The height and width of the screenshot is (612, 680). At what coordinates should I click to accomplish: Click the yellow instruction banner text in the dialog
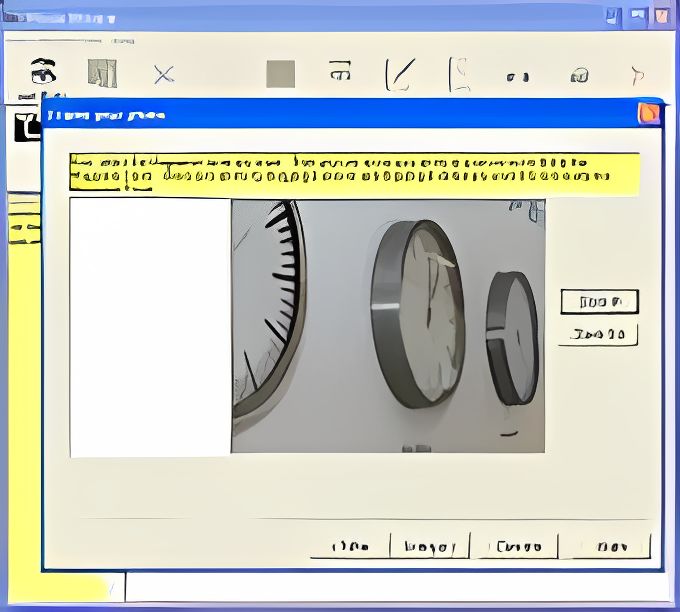click(x=354, y=172)
